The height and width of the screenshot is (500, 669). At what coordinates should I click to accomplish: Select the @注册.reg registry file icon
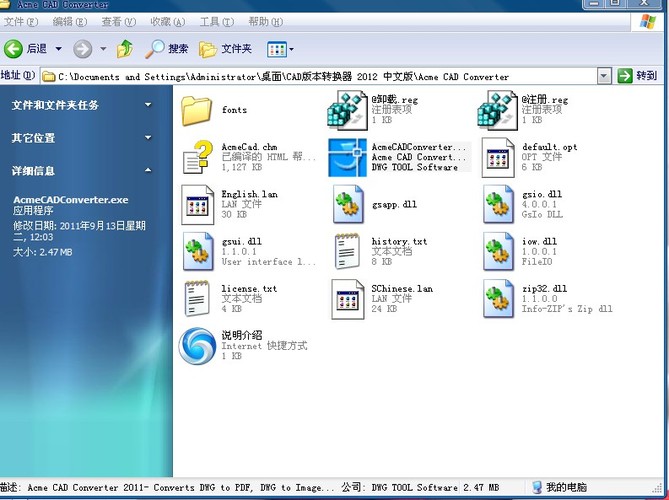click(497, 110)
